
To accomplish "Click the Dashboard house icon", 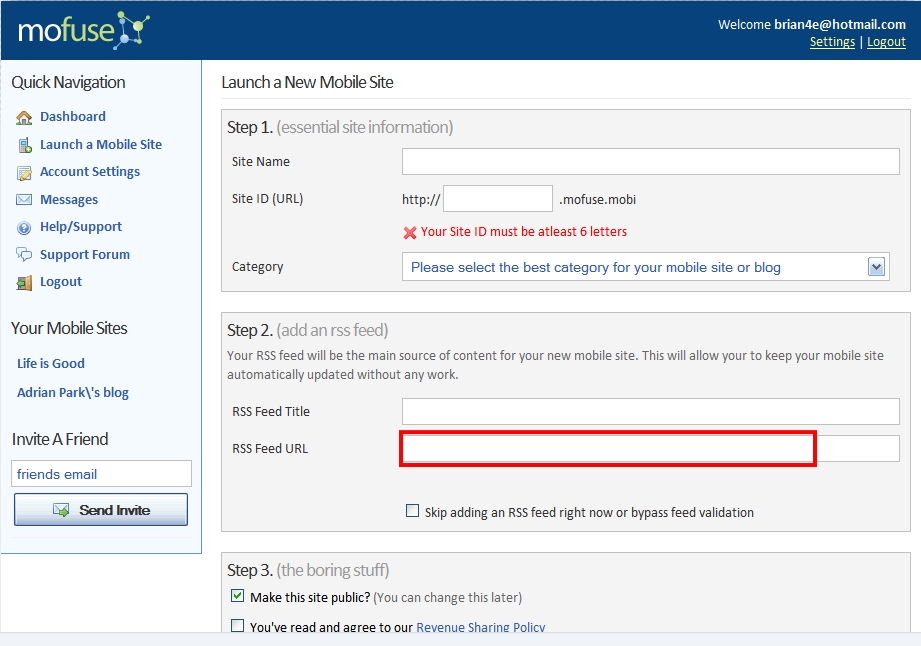I will pos(24,117).
